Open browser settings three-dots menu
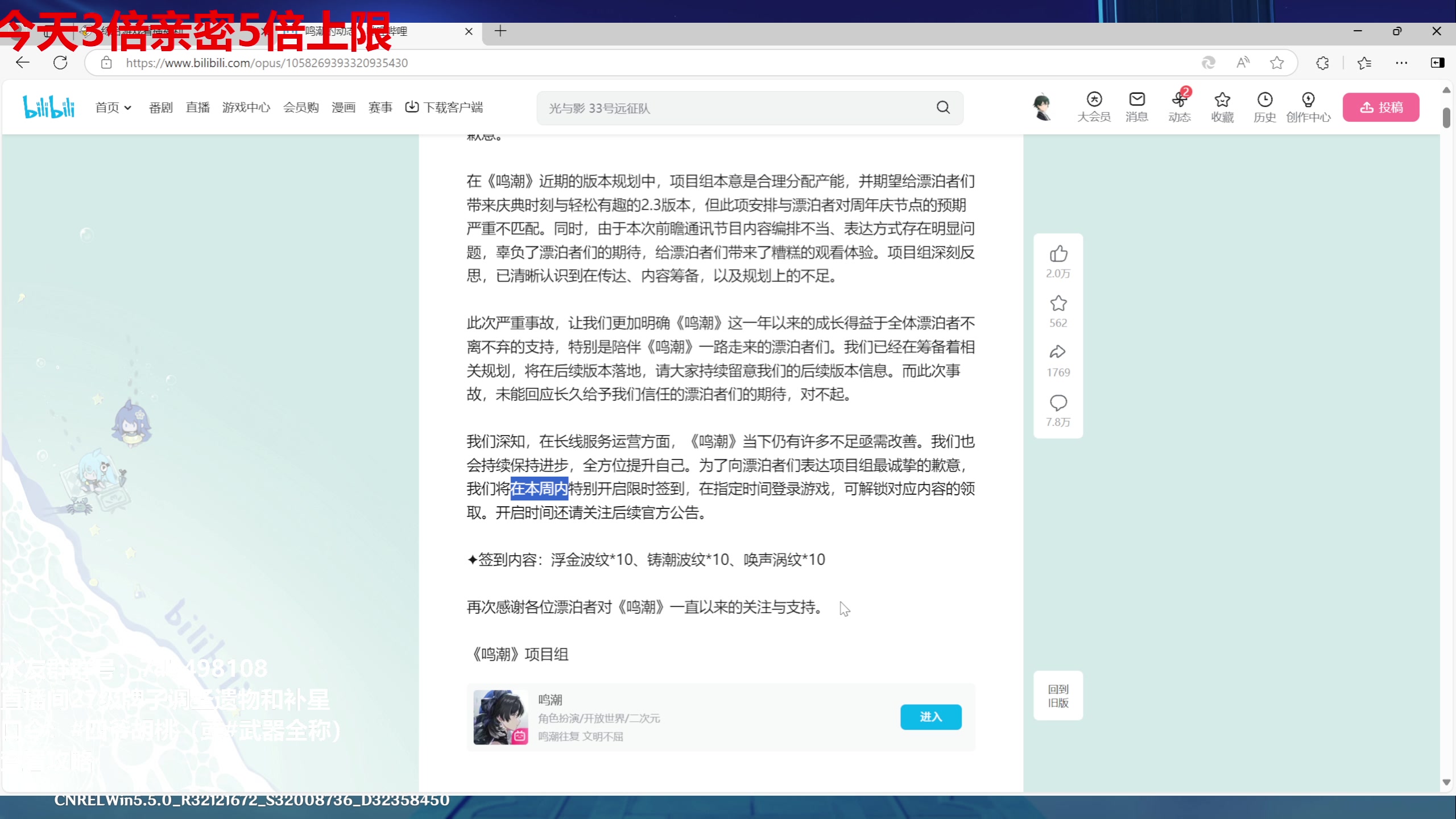1456x819 pixels. coord(1401,63)
